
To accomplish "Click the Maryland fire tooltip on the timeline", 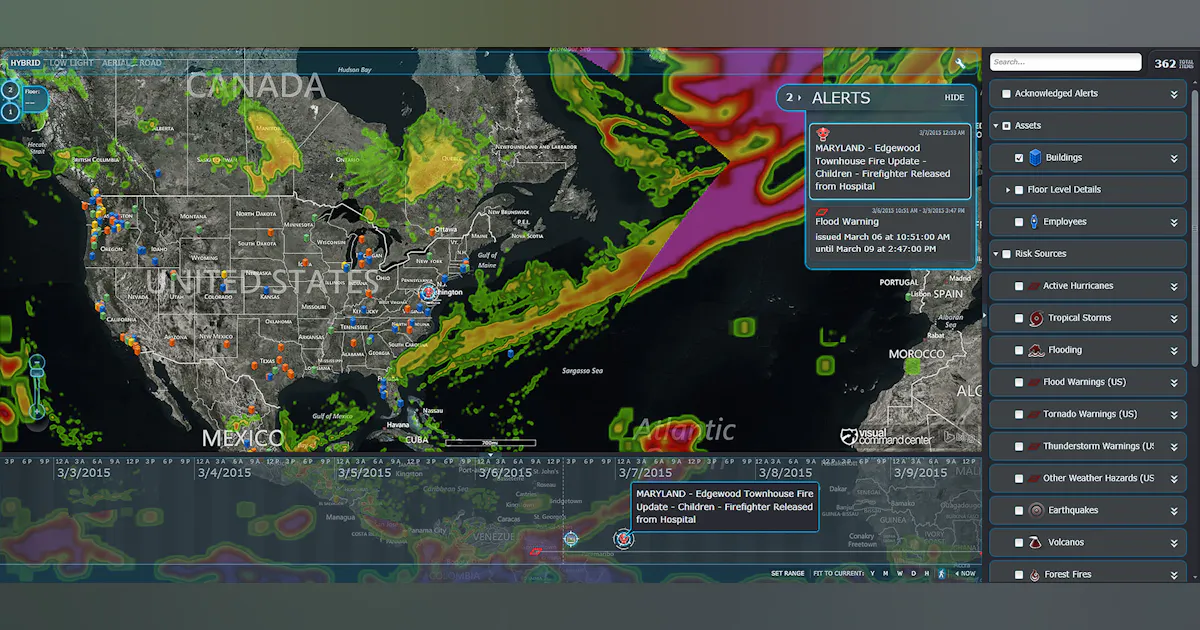I will pyautogui.click(x=725, y=507).
